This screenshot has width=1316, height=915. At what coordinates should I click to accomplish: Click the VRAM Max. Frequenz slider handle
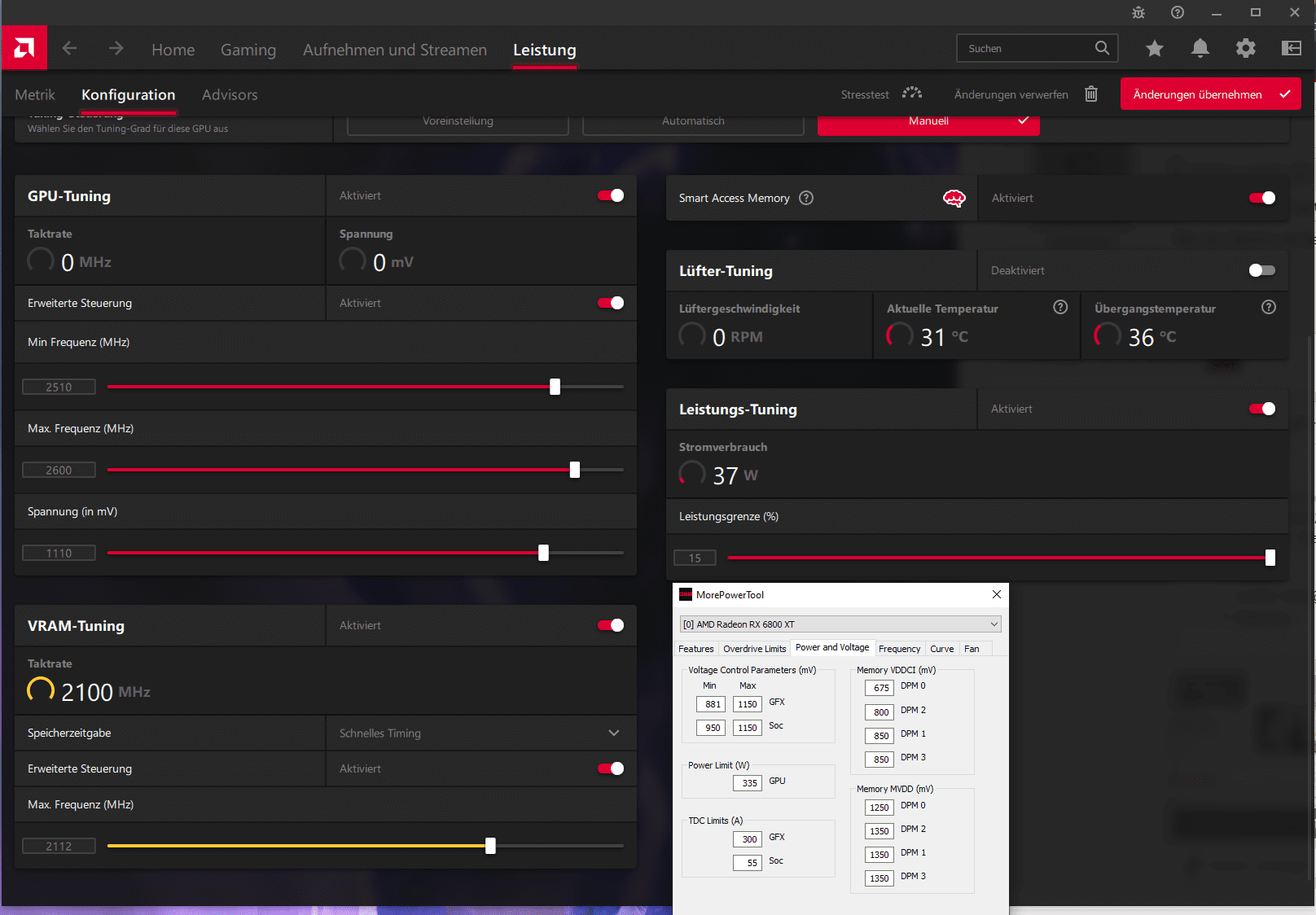click(x=490, y=846)
